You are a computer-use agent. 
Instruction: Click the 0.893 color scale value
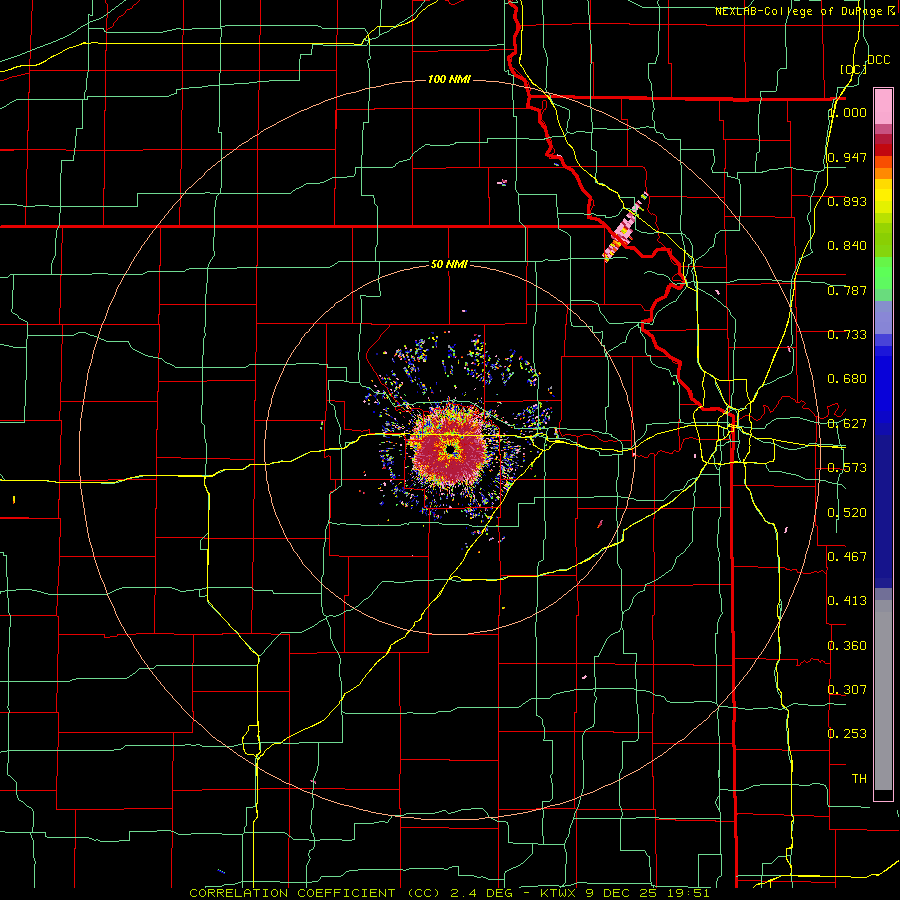(x=847, y=201)
